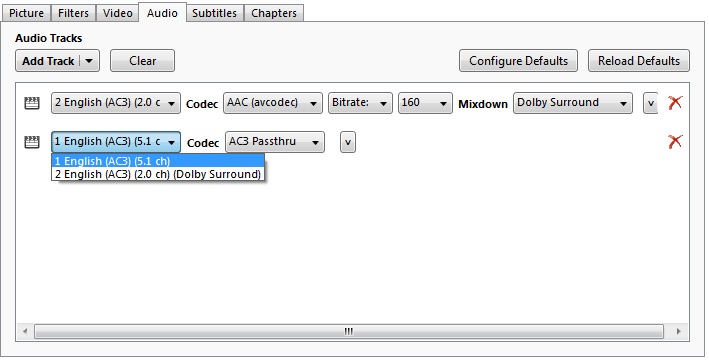The image size is (709, 360).
Task: Click the horizontal scrollbar thumb
Action: 349,331
